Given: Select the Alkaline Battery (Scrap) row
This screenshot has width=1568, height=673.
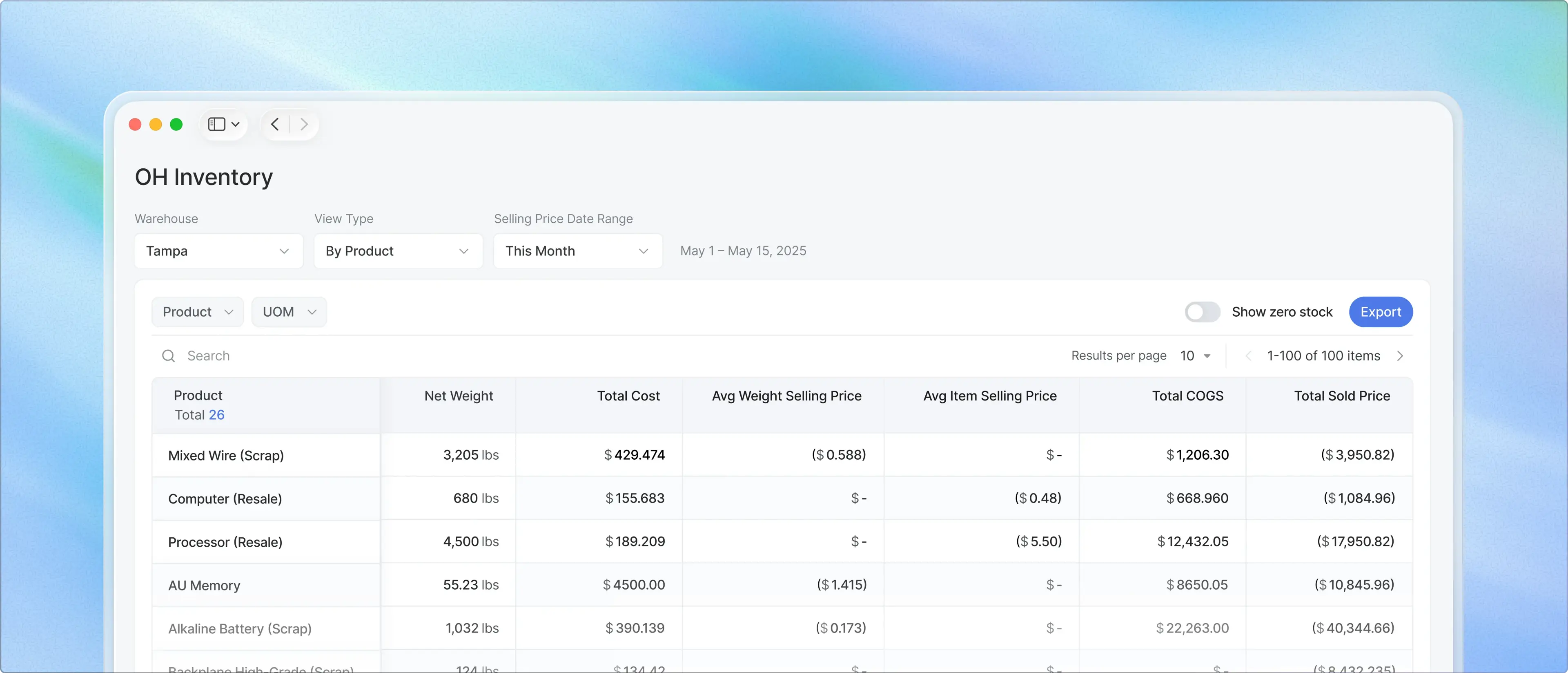Looking at the screenshot, I should coord(240,628).
